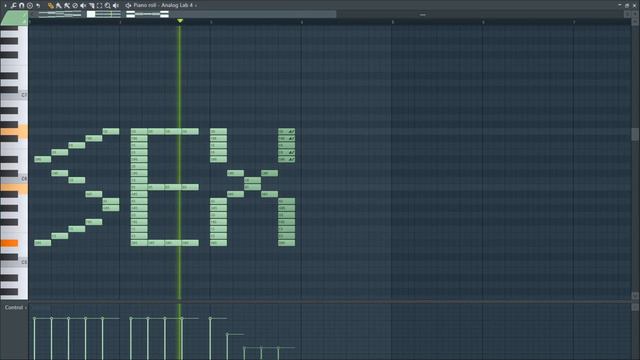Choose the Select marquee tool
Image resolution: width=640 pixels, height=360 pixels.
coord(99,6)
